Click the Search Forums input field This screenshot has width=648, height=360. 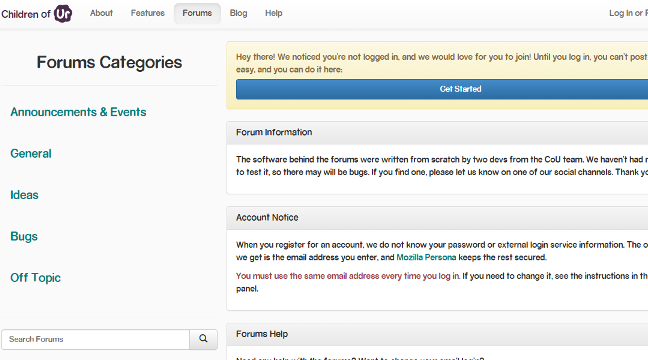tap(95, 339)
